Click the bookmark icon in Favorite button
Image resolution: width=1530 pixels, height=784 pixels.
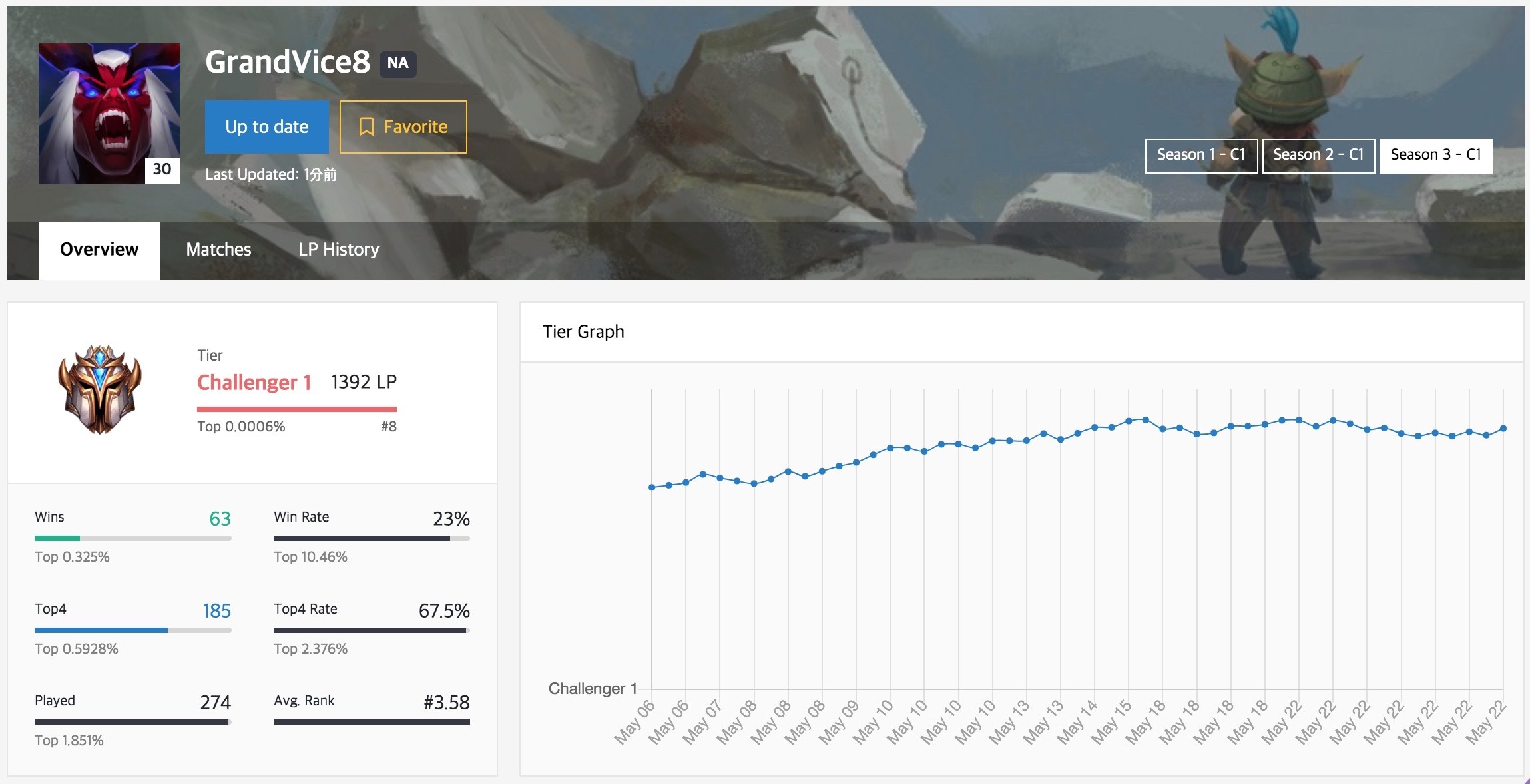coord(366,127)
